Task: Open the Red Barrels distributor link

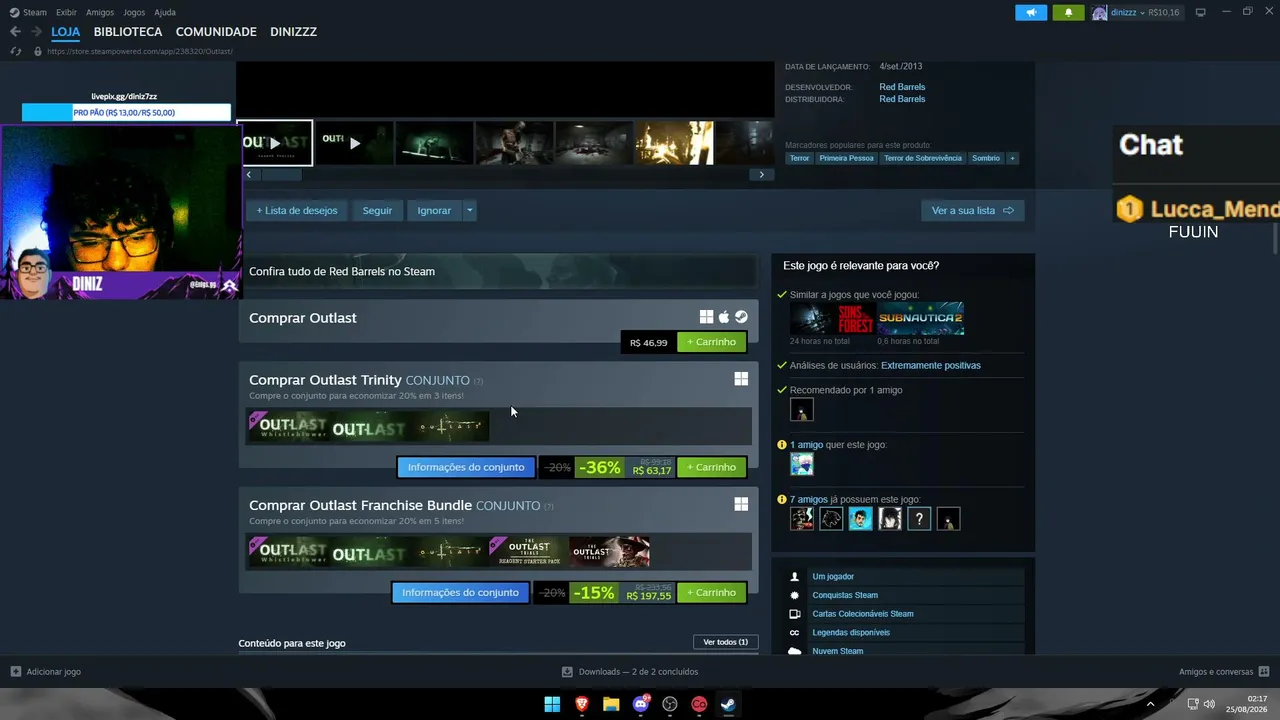Action: 902,99
